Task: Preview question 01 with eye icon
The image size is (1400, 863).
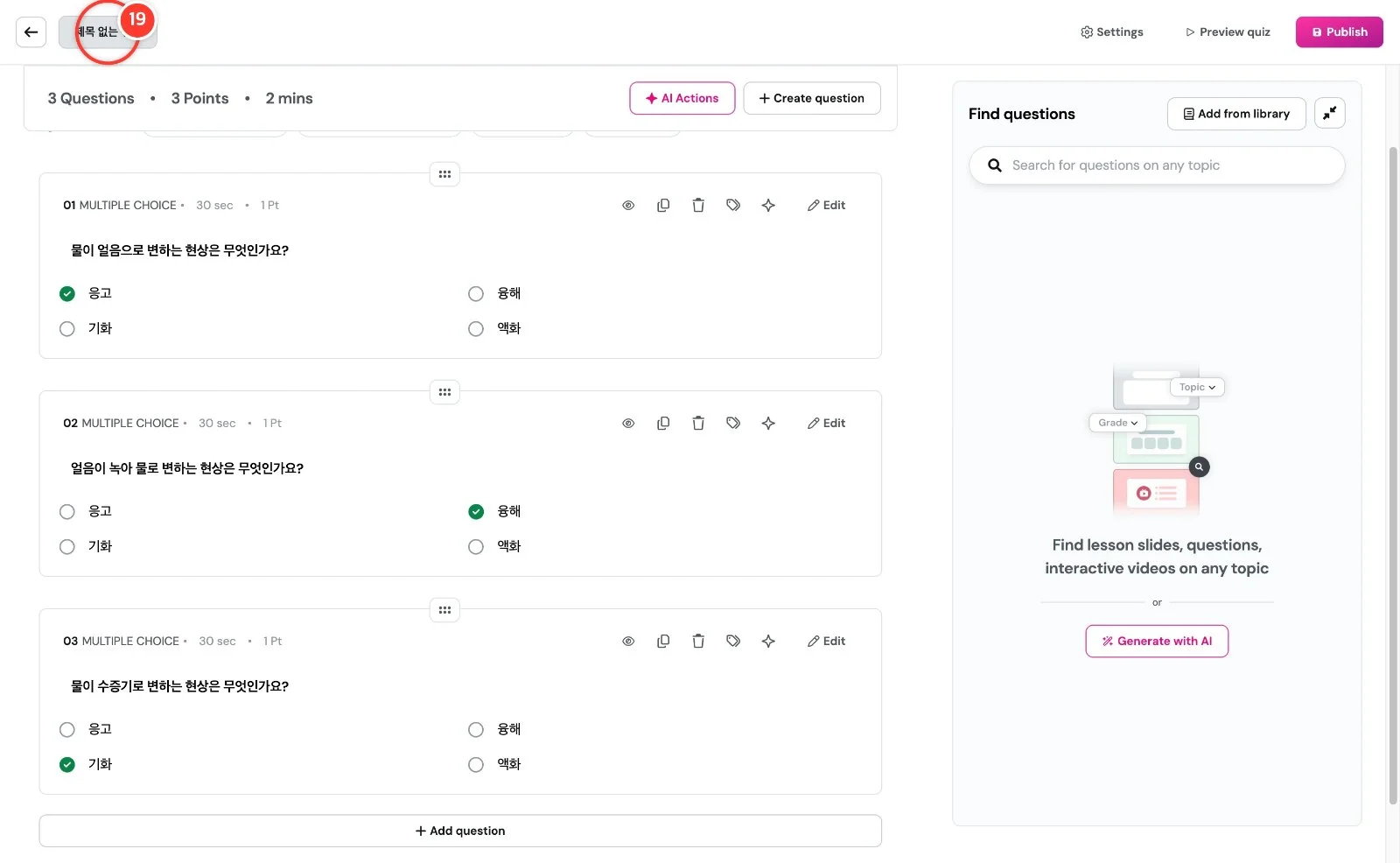Action: [x=628, y=206]
